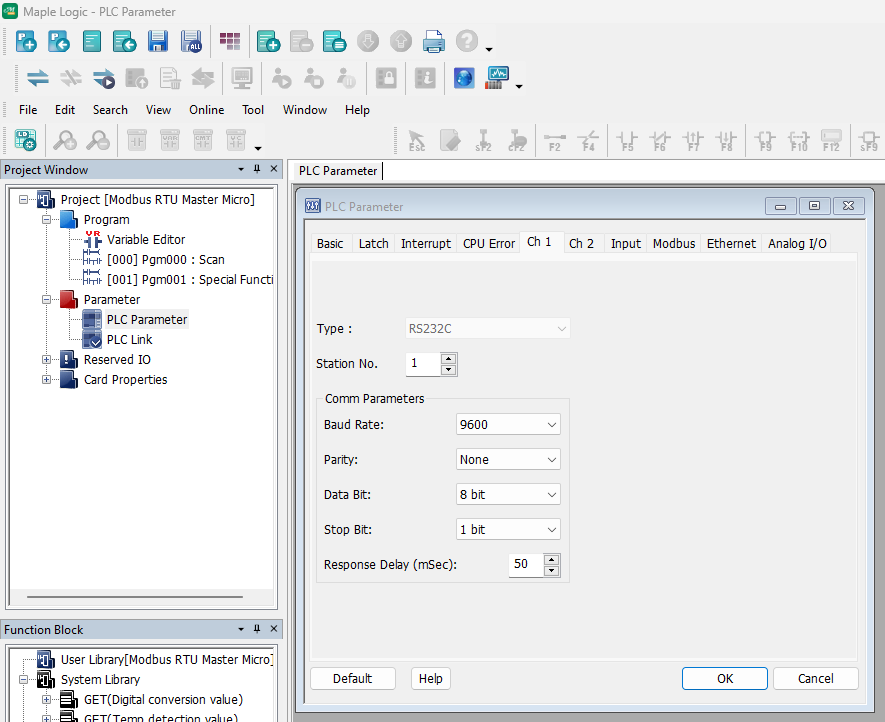Click the F5 normally open contact tool
Image resolution: width=885 pixels, height=722 pixels.
coord(627,141)
